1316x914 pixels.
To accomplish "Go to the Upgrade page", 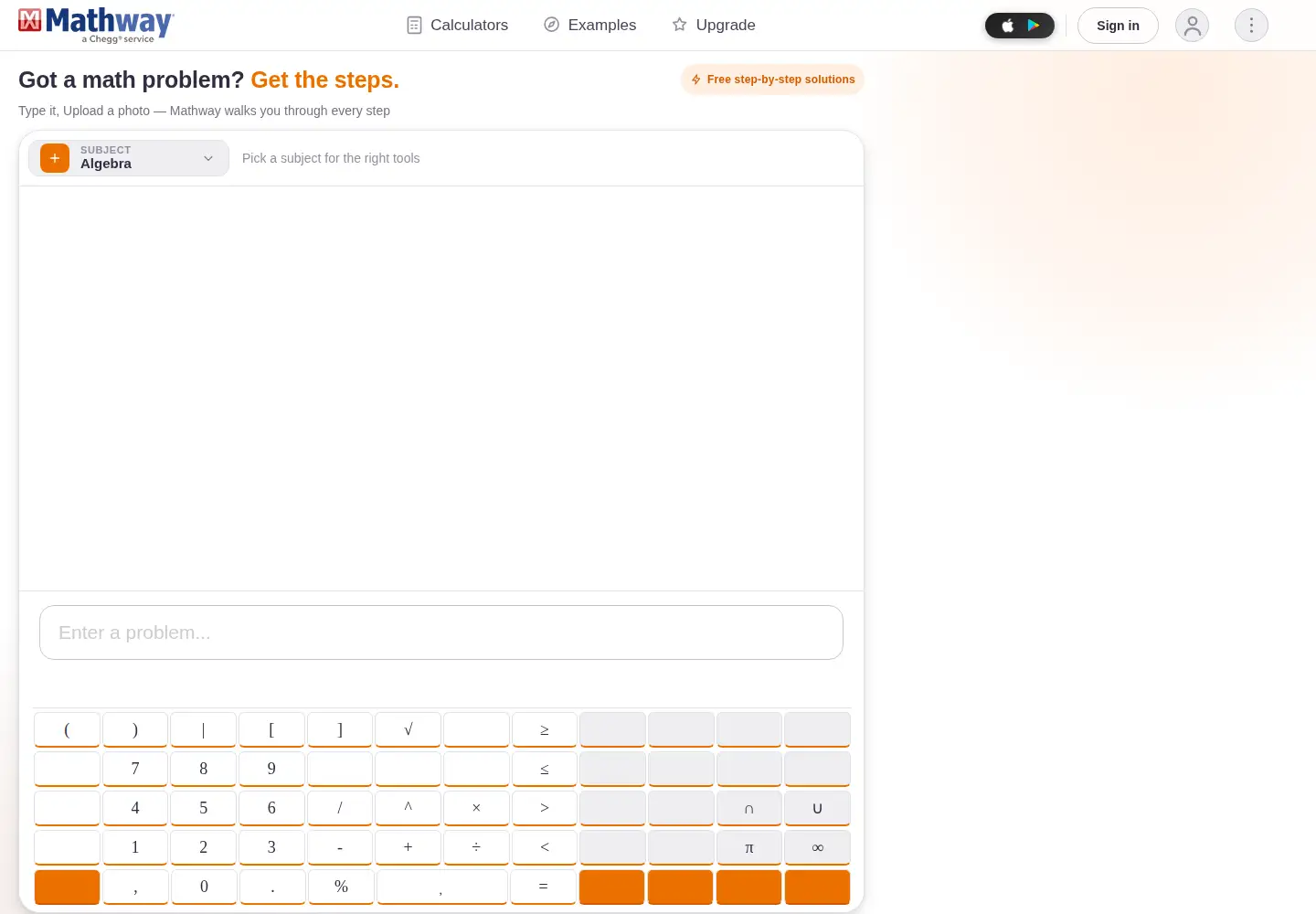I will click(x=714, y=25).
